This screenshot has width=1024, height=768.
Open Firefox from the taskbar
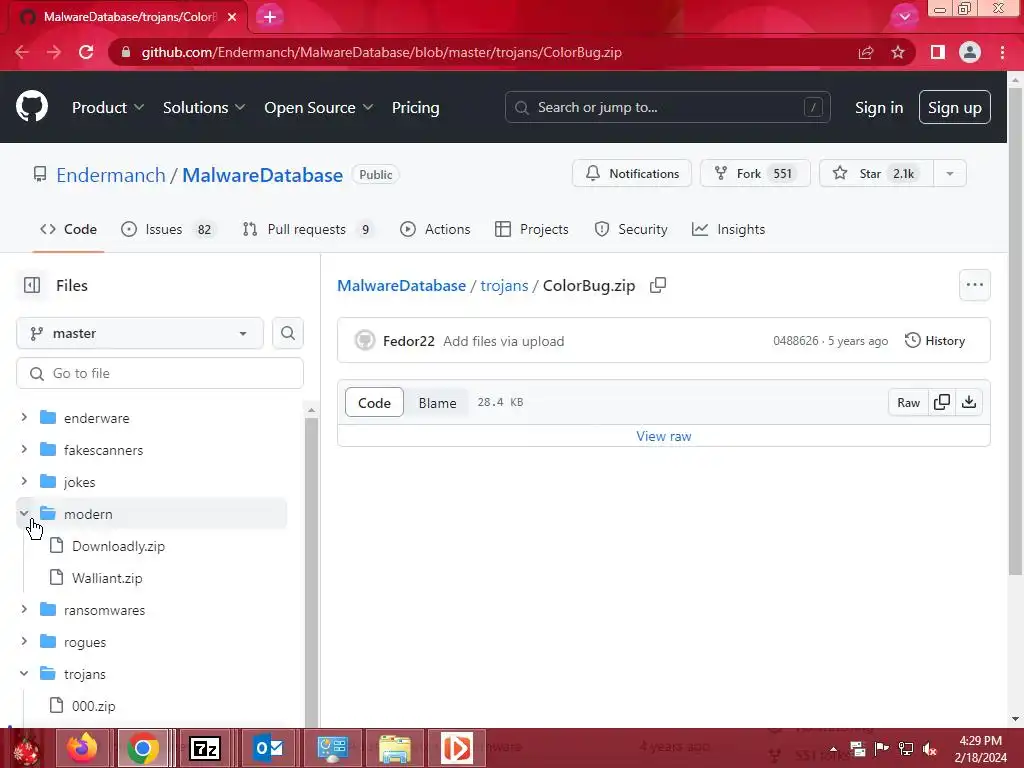(x=82, y=748)
